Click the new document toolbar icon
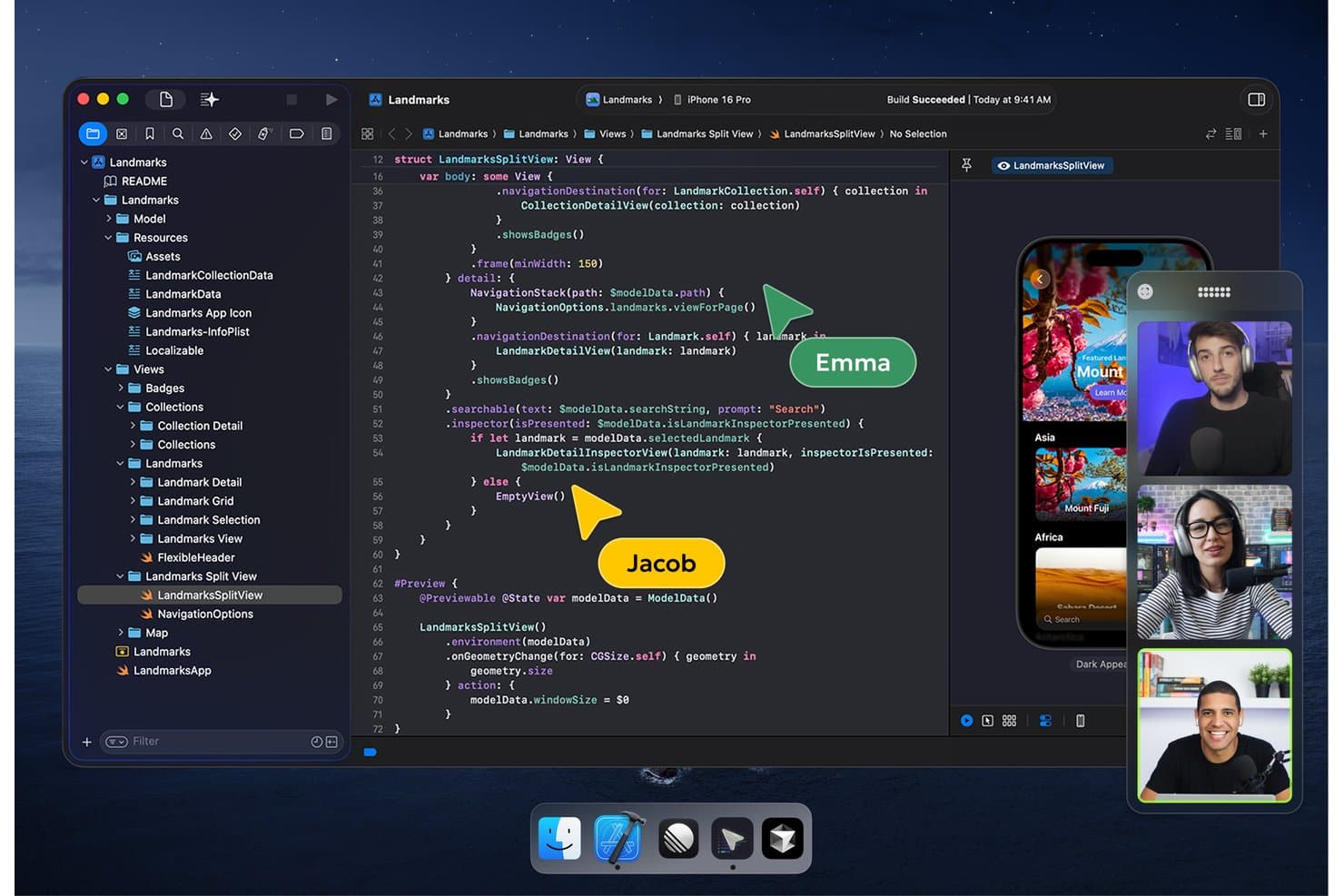The image size is (1344, 896). pyautogui.click(x=165, y=99)
